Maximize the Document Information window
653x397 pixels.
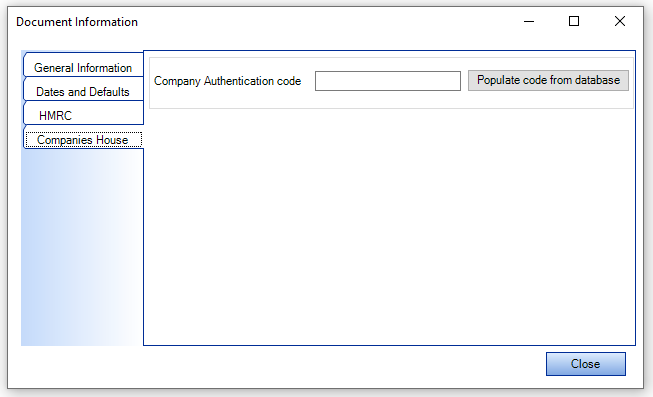click(x=574, y=21)
